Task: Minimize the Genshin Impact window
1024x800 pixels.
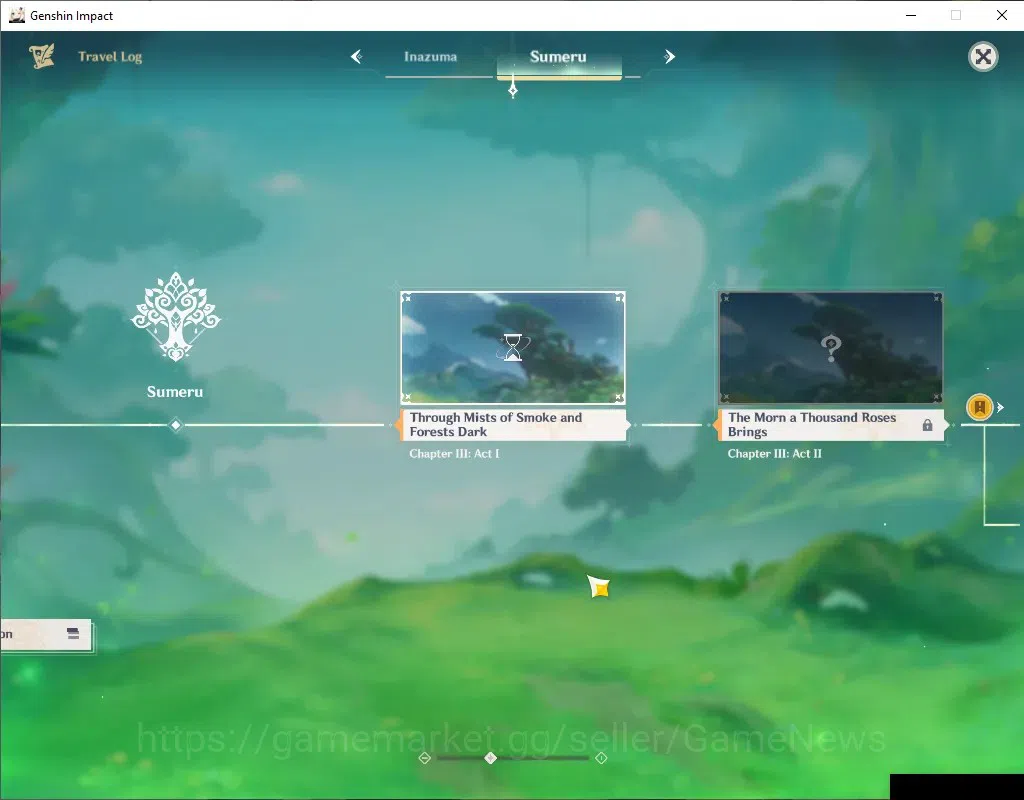Action: click(911, 15)
